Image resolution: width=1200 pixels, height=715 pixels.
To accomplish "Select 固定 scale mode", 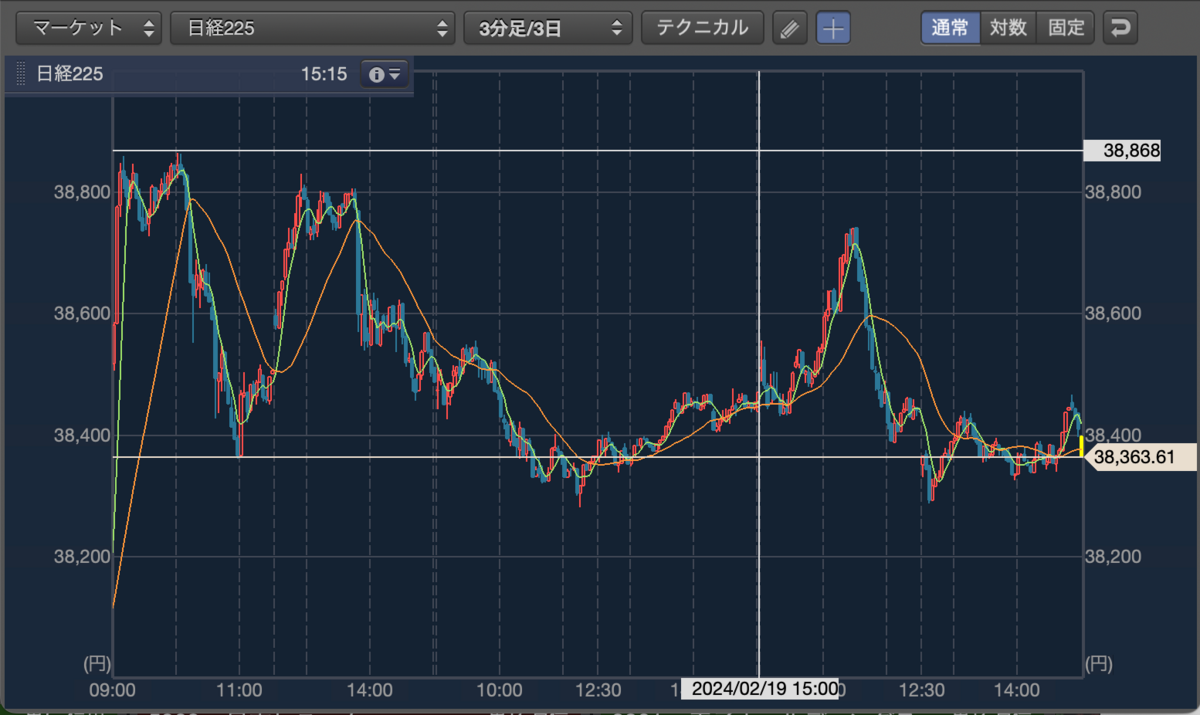I will tap(1066, 28).
